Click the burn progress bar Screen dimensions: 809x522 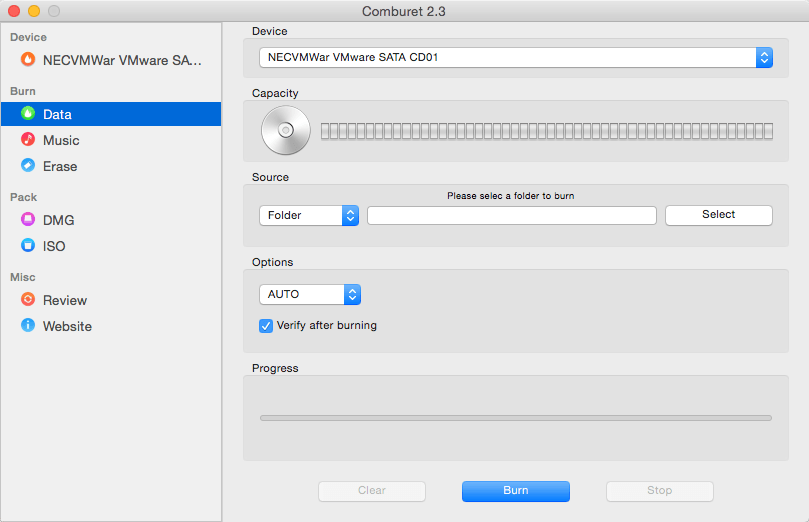click(516, 418)
